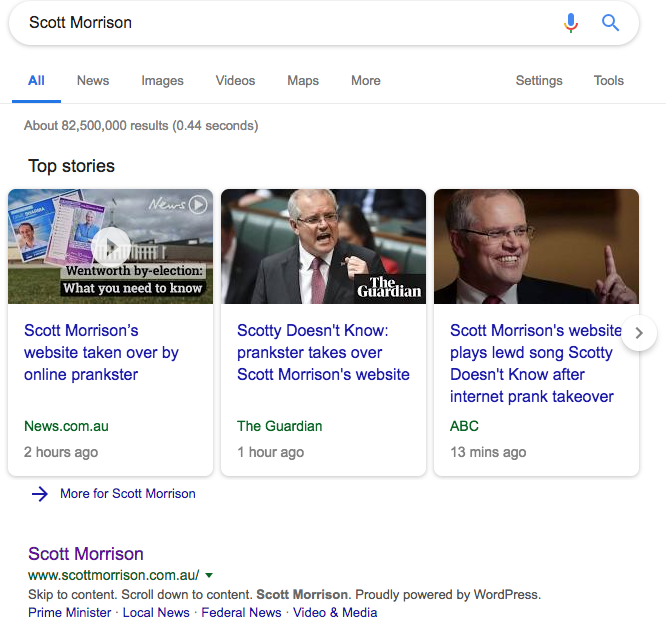The image size is (666, 637).
Task: Open the Scott Morrison website result title
Action: coord(86,554)
